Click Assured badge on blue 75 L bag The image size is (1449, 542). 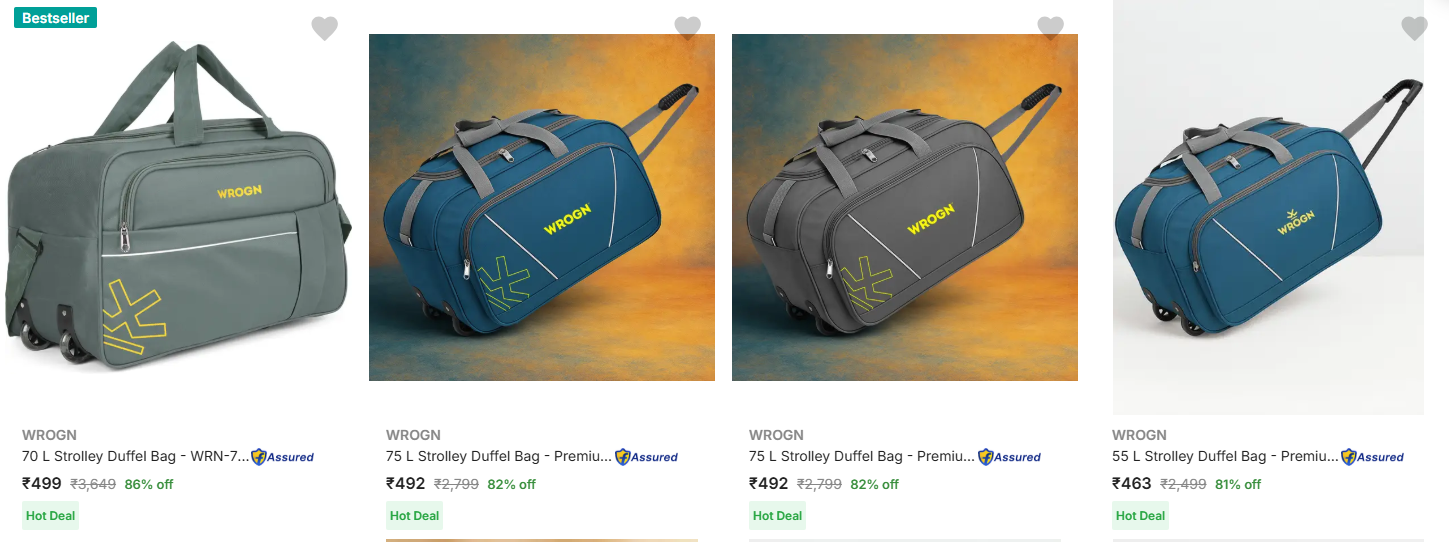(647, 457)
